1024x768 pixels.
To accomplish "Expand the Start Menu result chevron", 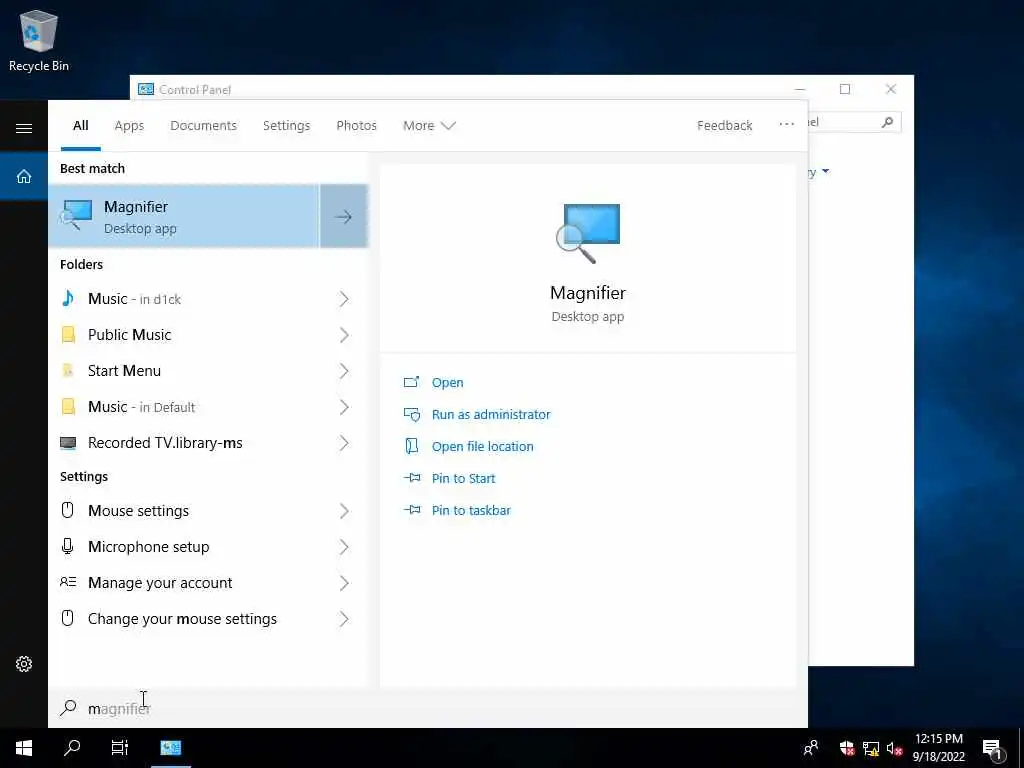I will point(344,371).
